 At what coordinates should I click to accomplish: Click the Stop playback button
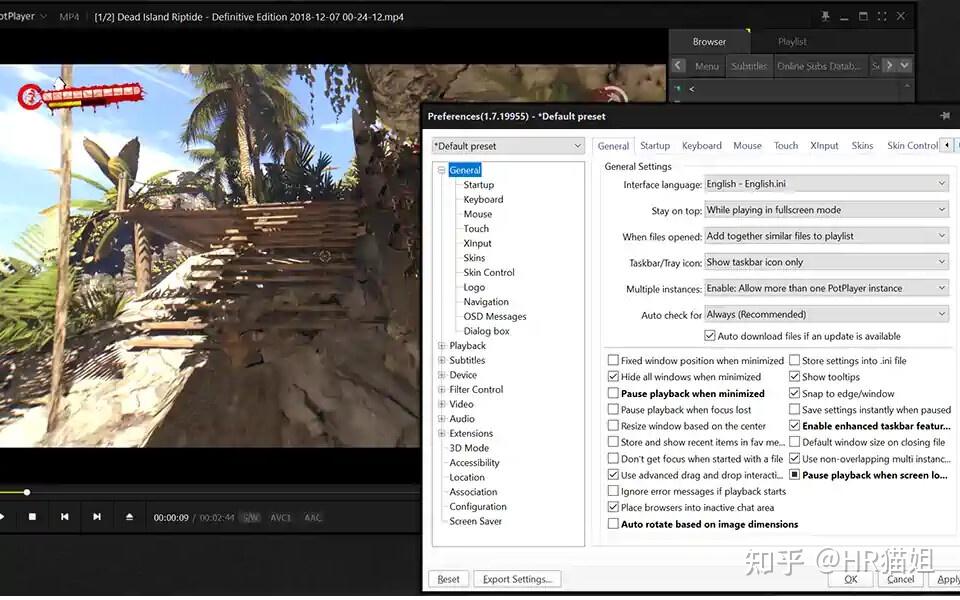[32, 517]
